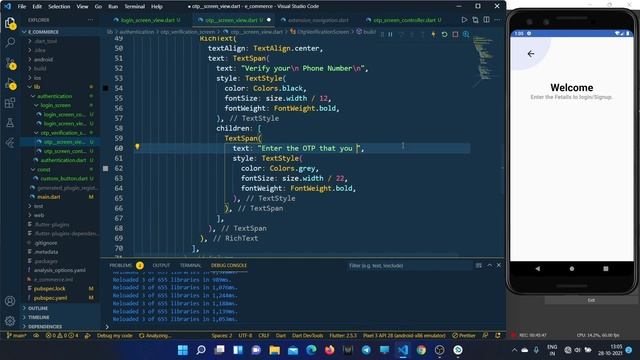This screenshot has height=360, width=640.
Task: Close the bottom panel
Action: point(499,265)
